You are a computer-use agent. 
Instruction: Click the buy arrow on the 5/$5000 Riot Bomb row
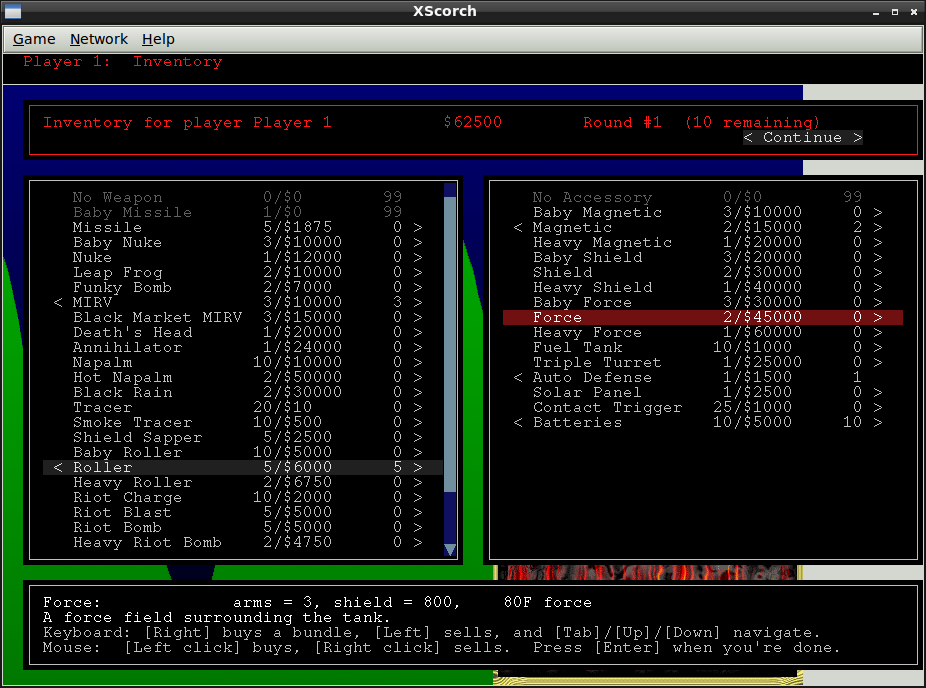418,527
